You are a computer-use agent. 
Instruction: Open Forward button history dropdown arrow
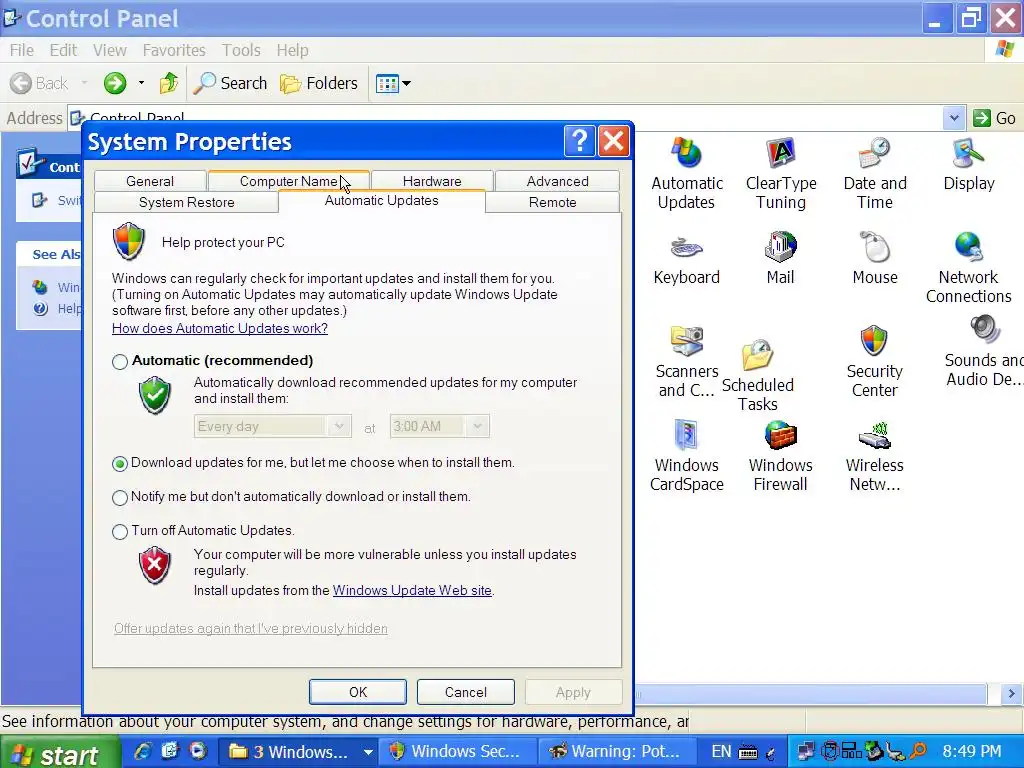(141, 83)
